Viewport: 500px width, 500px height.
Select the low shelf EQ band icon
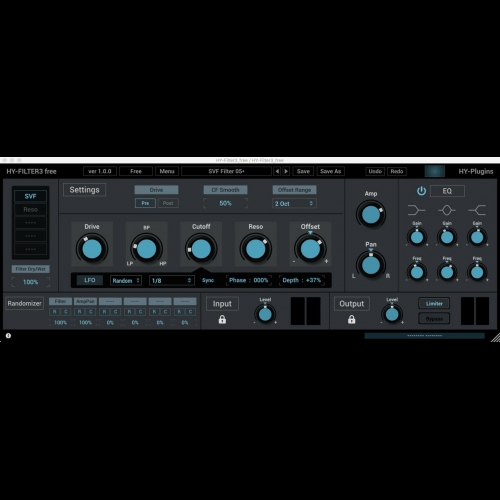(416, 210)
